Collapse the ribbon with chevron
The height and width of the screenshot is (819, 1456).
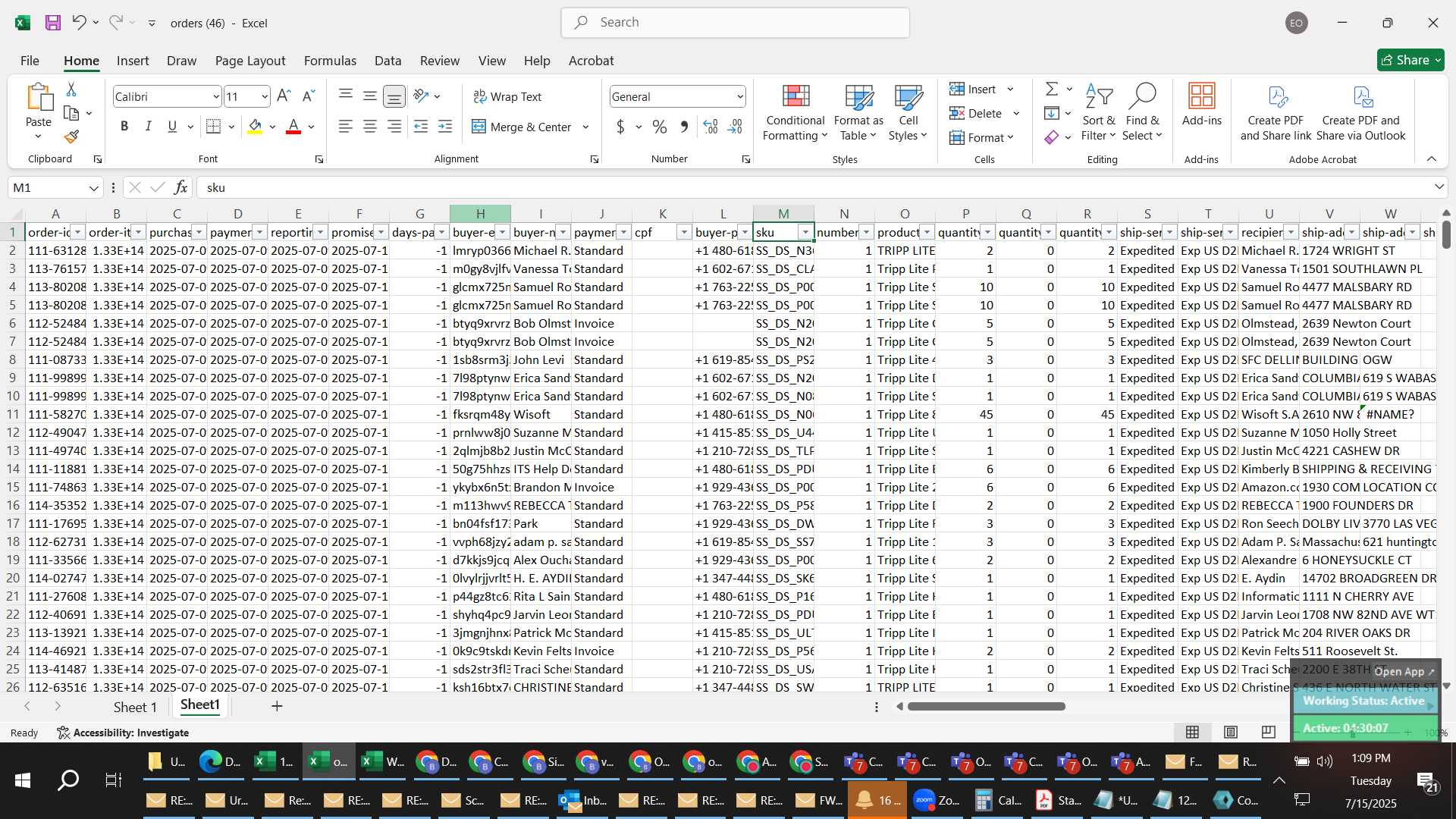coord(1432,158)
